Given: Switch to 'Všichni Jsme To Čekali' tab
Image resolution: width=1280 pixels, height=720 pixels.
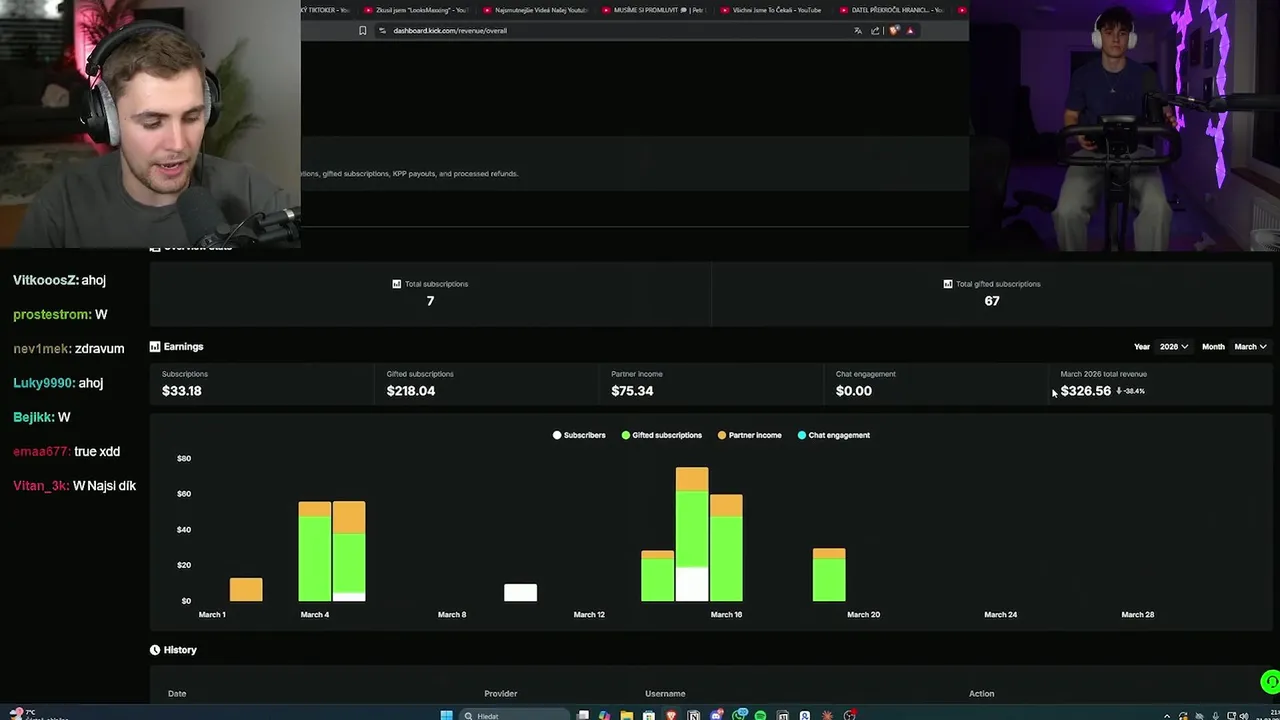Looking at the screenshot, I should [770, 10].
